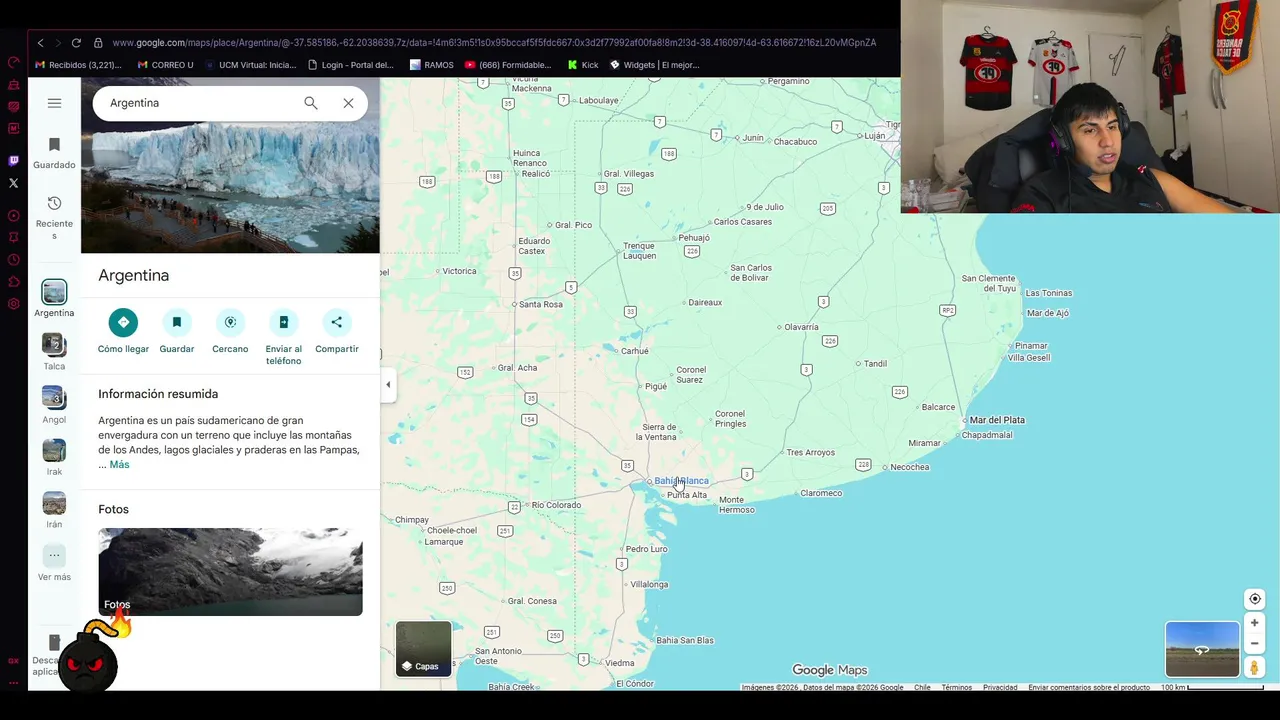Zoom in with the plus button

pyautogui.click(x=1254, y=623)
